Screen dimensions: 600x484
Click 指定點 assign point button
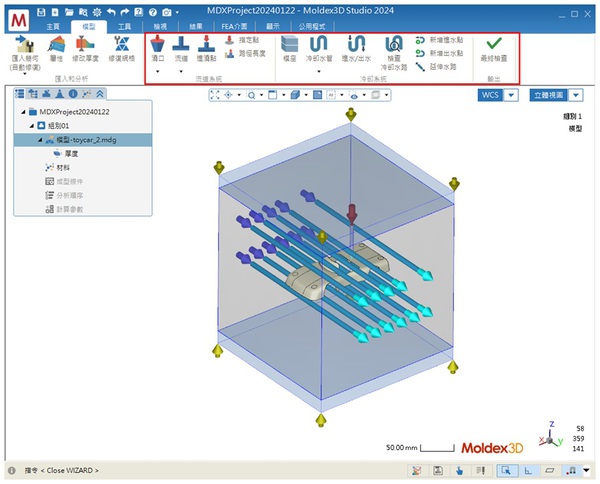243,39
